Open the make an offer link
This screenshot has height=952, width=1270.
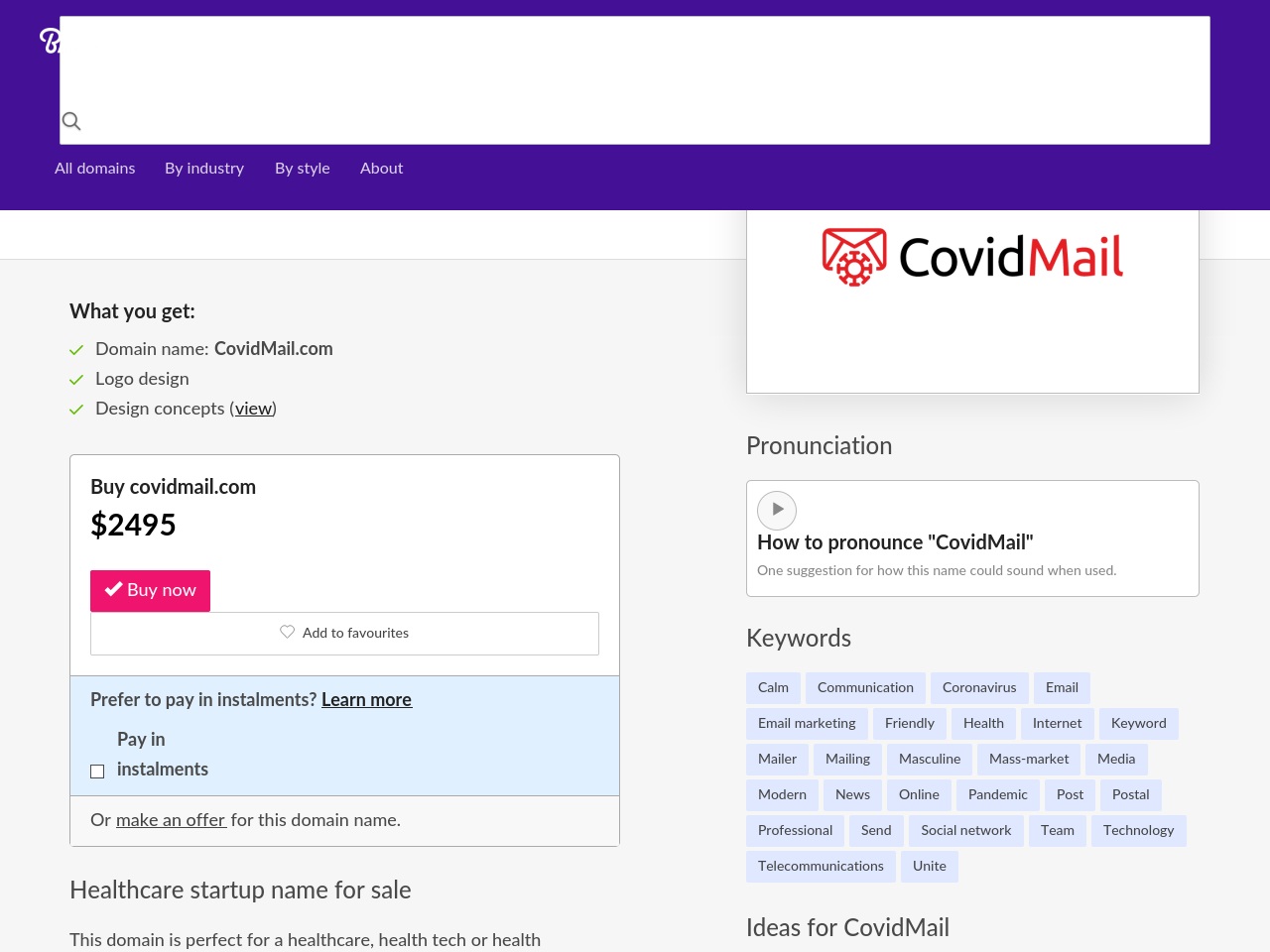click(171, 820)
